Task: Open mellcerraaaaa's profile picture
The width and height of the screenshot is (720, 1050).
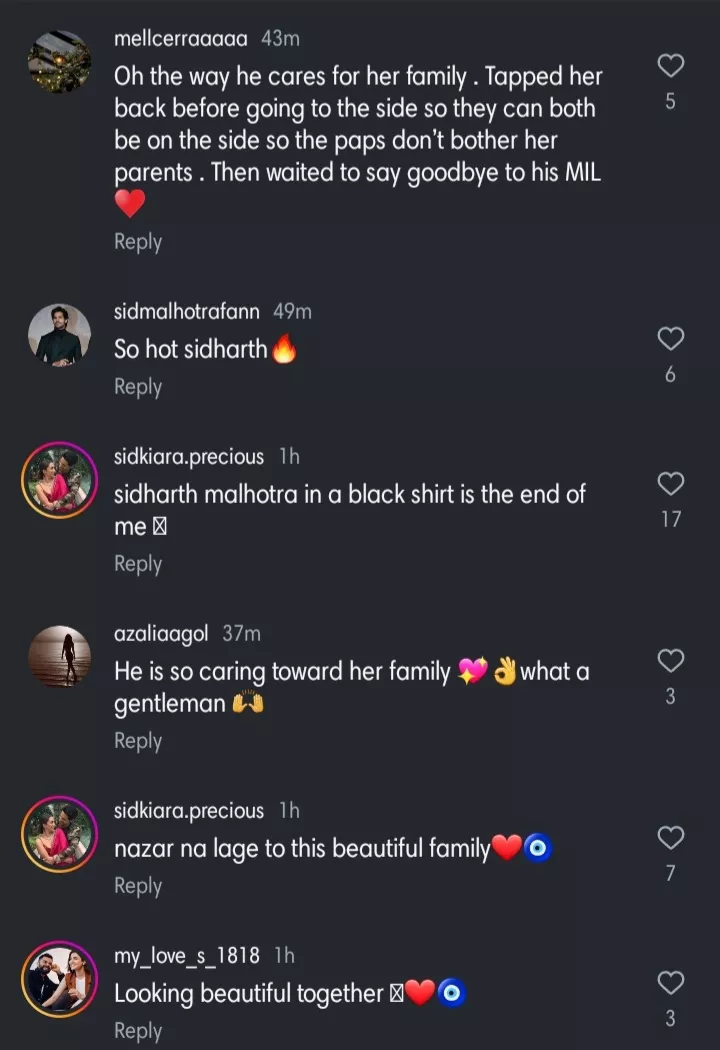Action: click(59, 62)
